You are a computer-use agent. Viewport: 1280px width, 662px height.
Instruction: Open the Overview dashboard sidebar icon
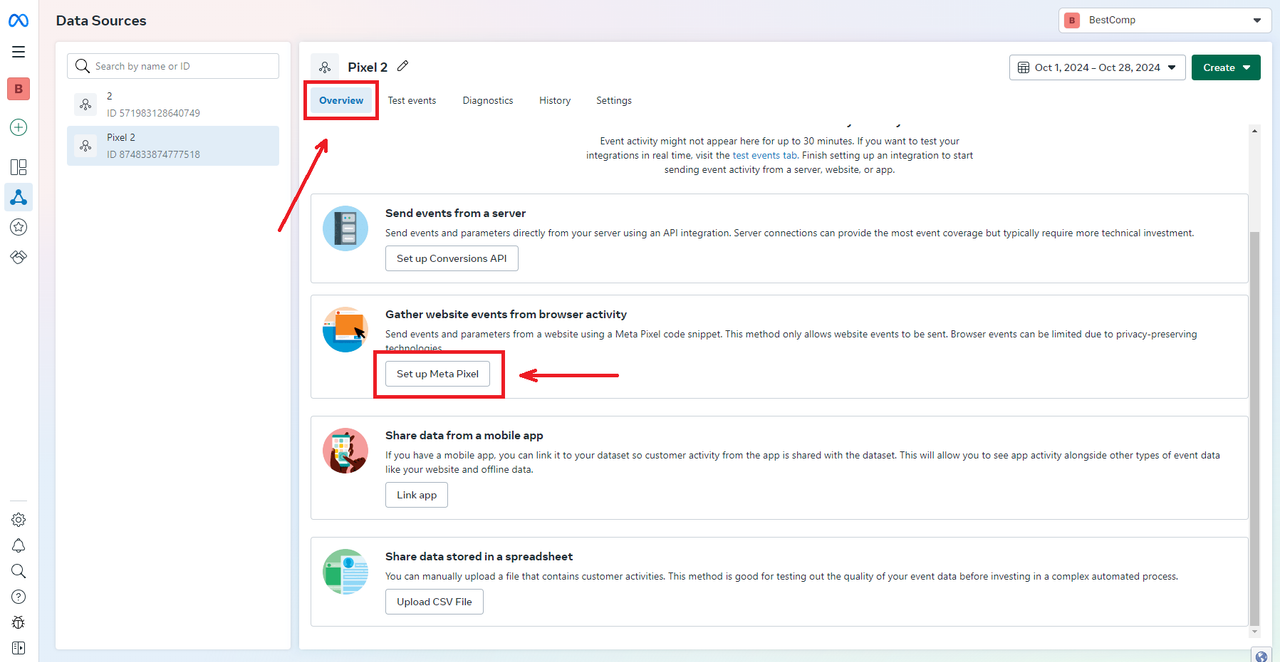coord(18,167)
